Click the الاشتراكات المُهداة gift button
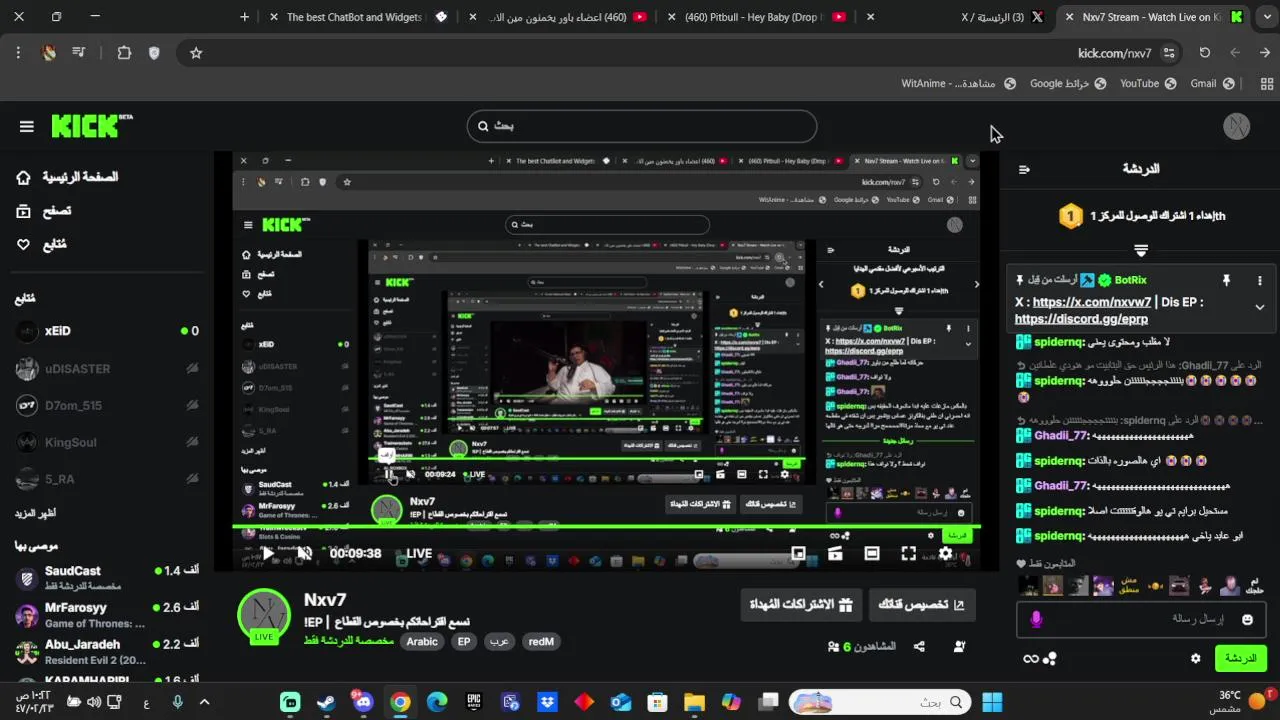The image size is (1280, 720). (x=801, y=604)
